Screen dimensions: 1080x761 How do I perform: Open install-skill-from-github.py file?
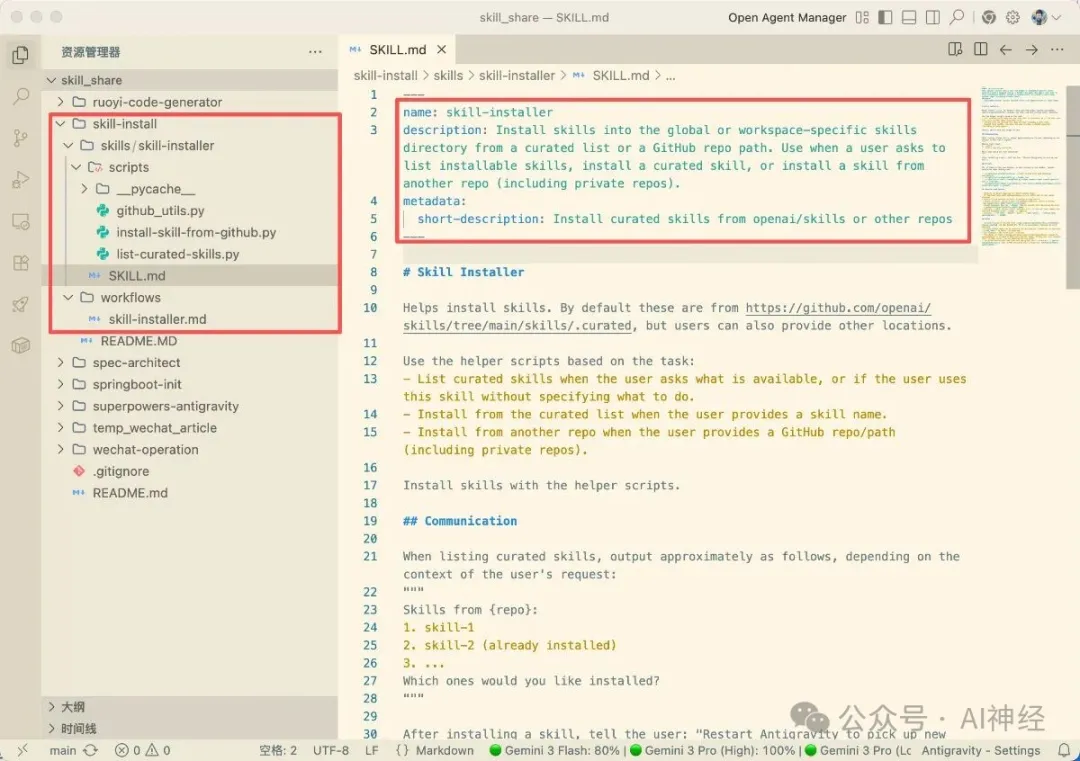click(x=196, y=233)
